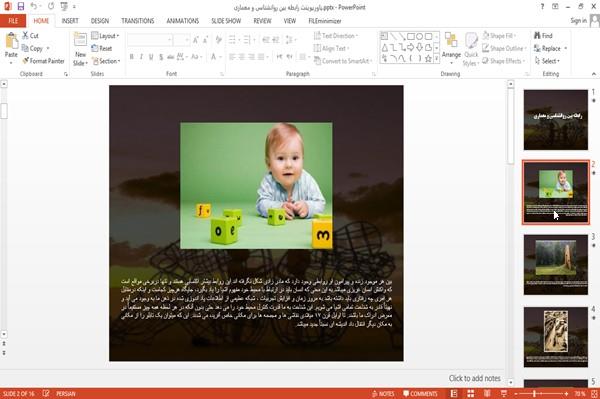The image size is (600, 399).
Task: Click Sign in link
Action: (x=578, y=21)
